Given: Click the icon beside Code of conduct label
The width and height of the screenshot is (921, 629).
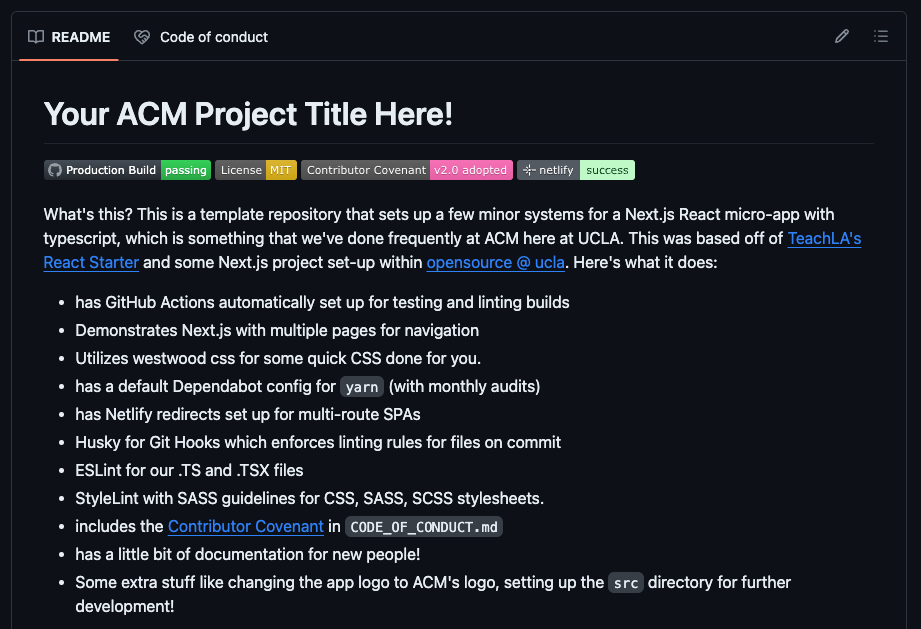Looking at the screenshot, I should tap(141, 36).
